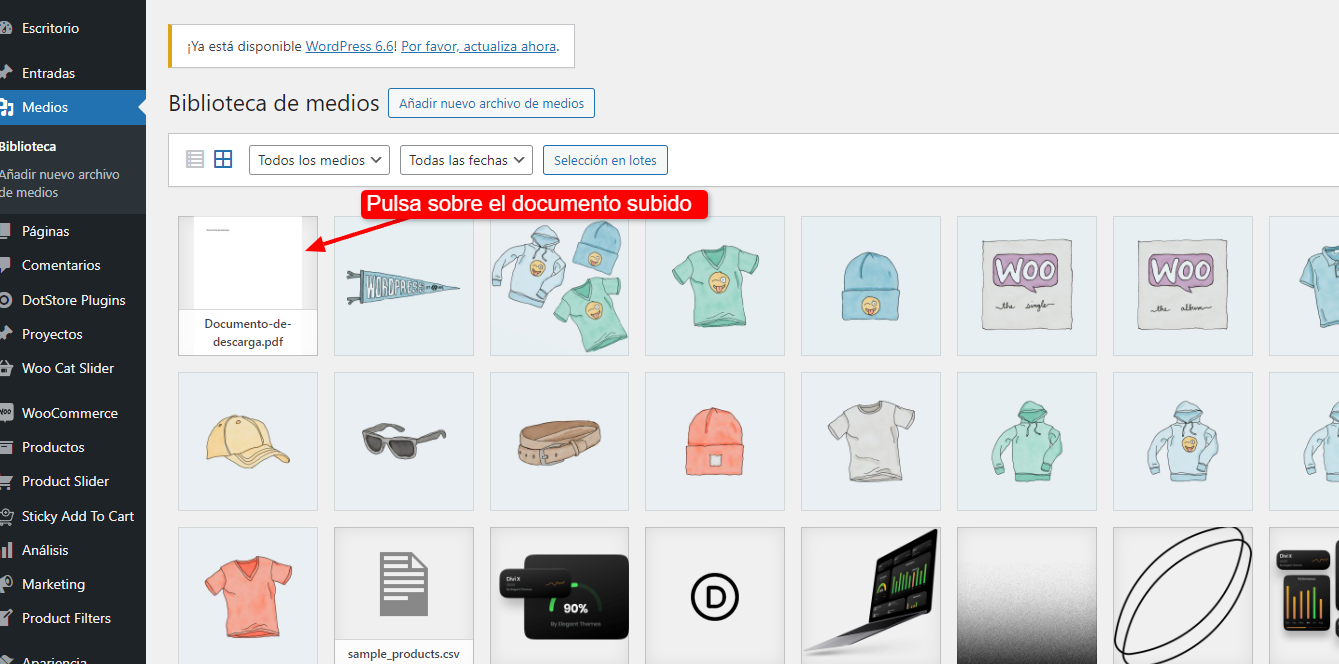
Task: Select the Woo the single thumbnail
Action: [1027, 286]
